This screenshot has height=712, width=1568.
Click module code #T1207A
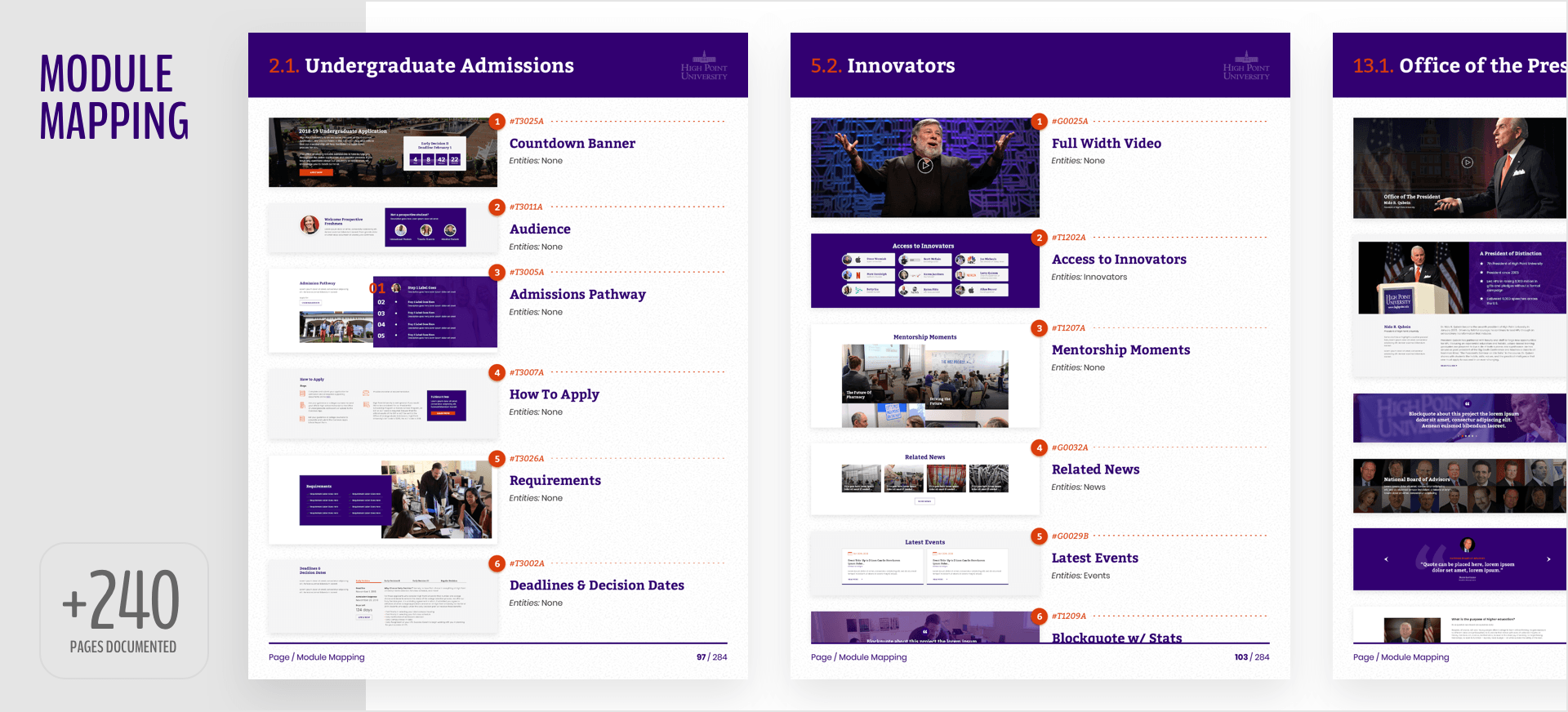click(x=1068, y=329)
